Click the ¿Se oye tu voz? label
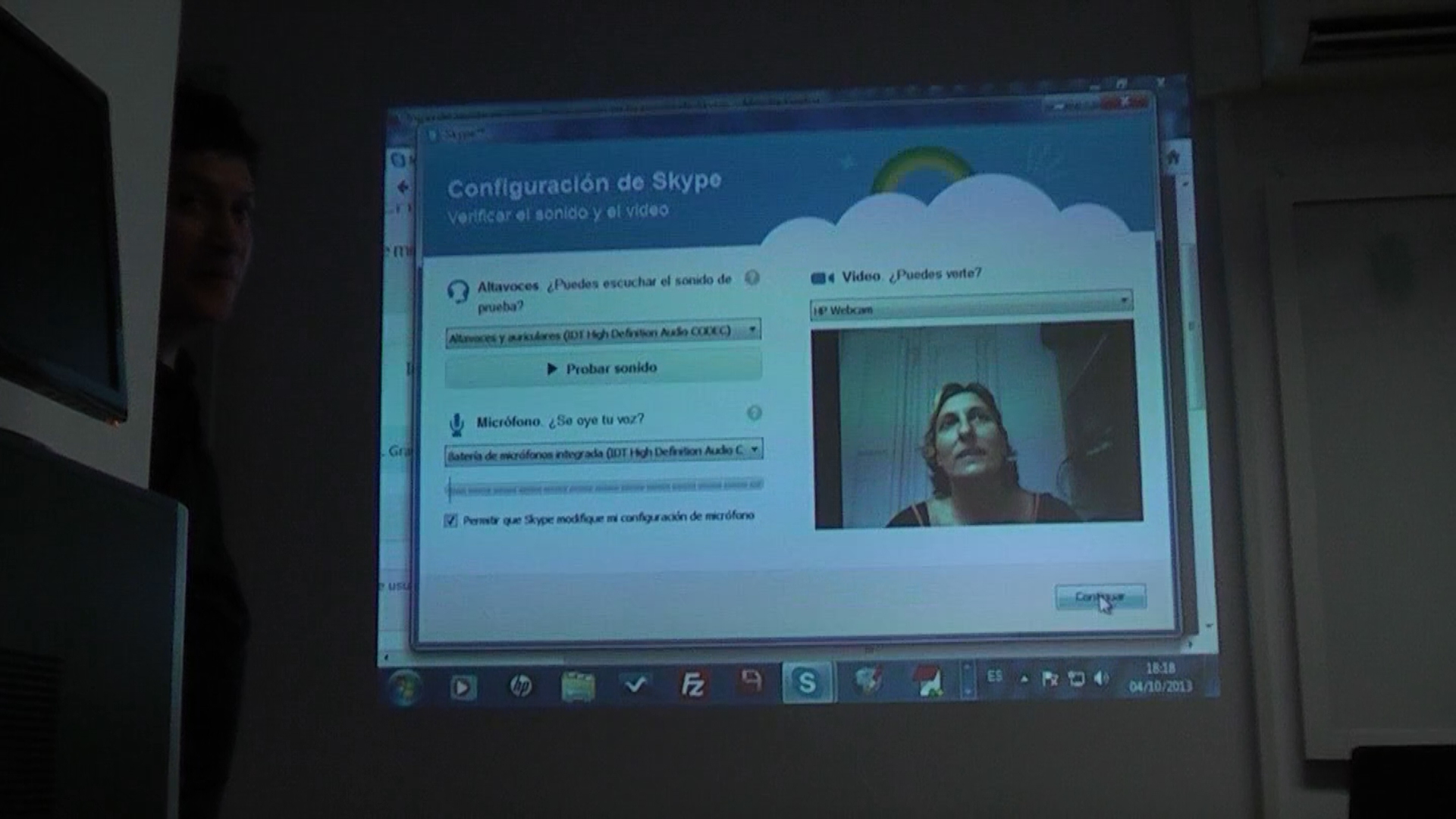1456x819 pixels. click(596, 420)
